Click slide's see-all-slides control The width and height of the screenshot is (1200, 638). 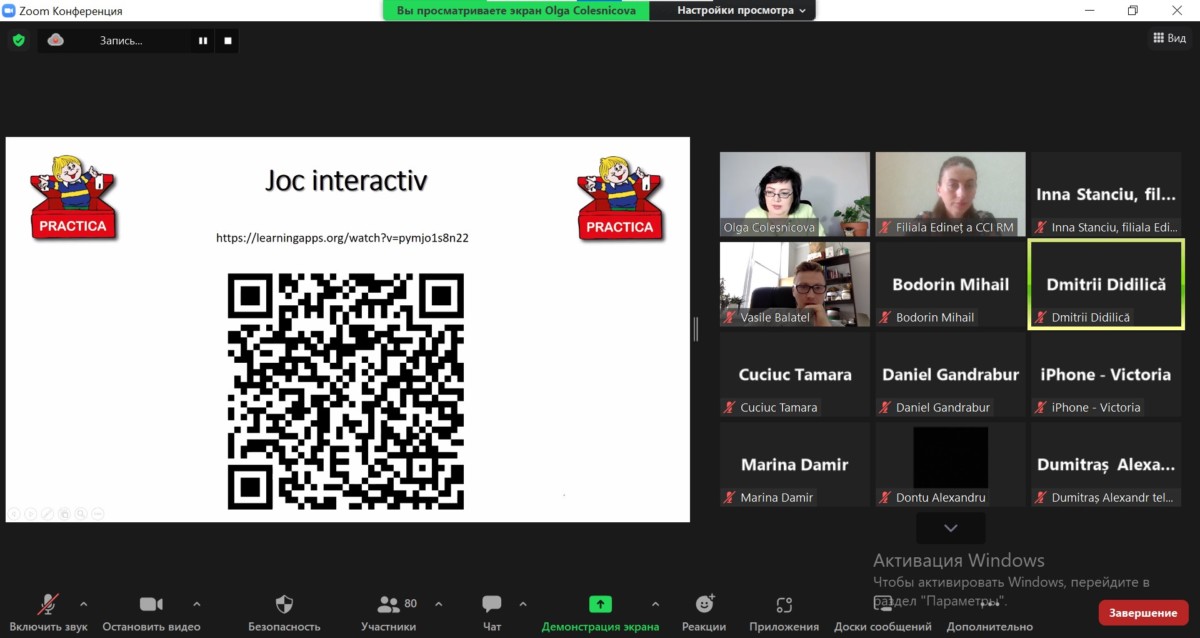(x=64, y=513)
